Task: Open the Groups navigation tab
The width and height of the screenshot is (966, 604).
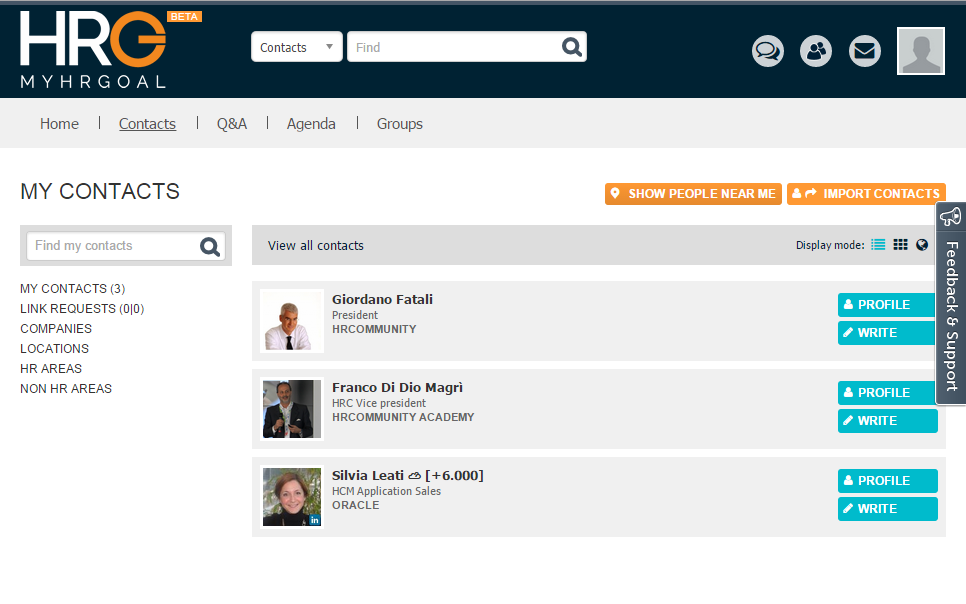Action: coord(400,124)
